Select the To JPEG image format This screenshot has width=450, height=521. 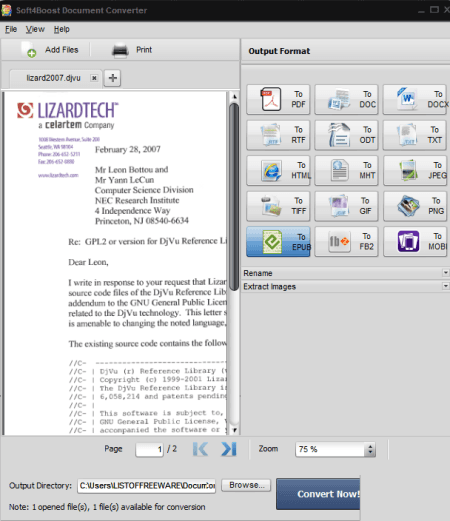415,171
